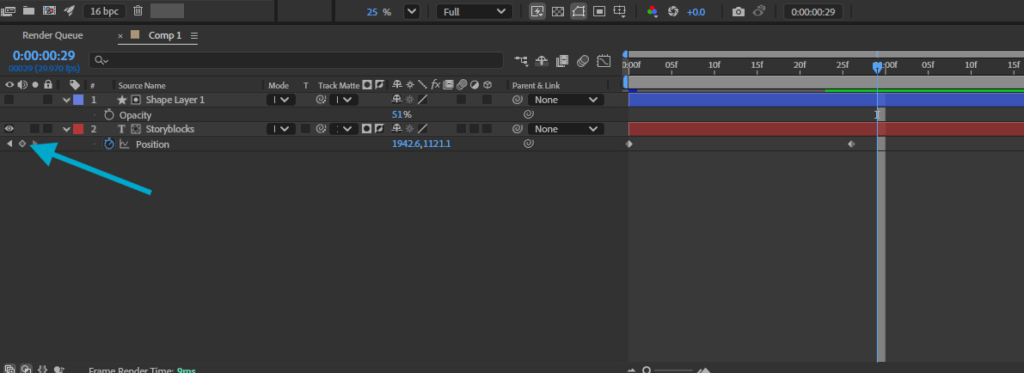Screen dimensions: 1024x373
Task: Enable 3D layer for Storyblocks
Action: [487, 129]
